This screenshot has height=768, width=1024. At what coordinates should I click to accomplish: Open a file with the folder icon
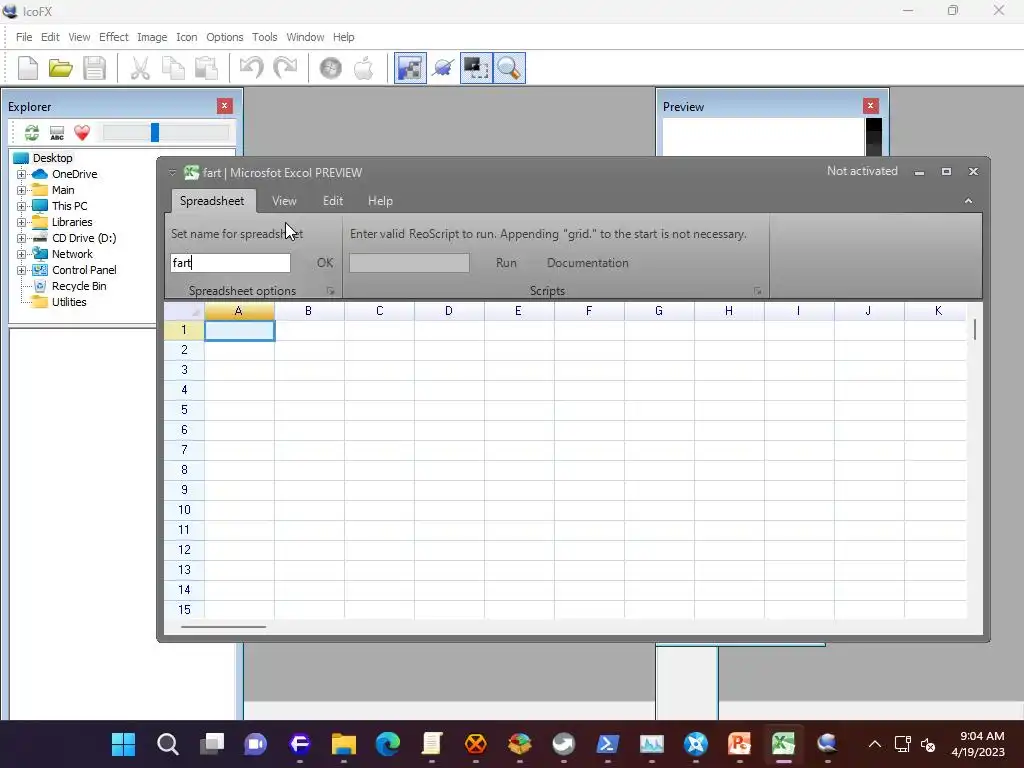[61, 68]
